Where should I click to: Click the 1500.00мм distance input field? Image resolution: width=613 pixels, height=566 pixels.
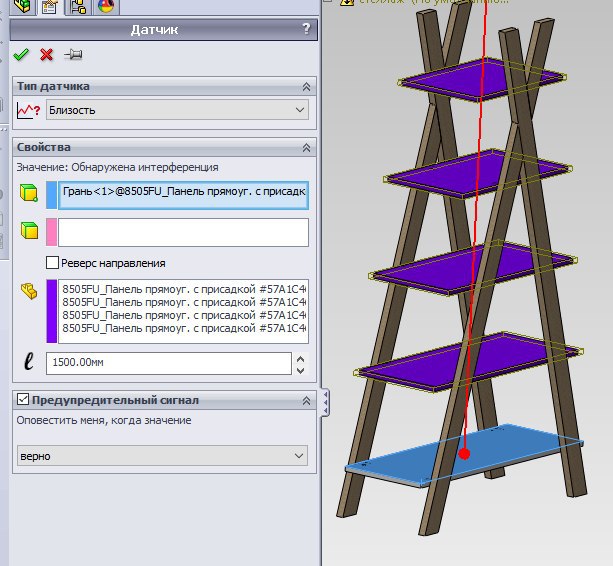click(168, 363)
